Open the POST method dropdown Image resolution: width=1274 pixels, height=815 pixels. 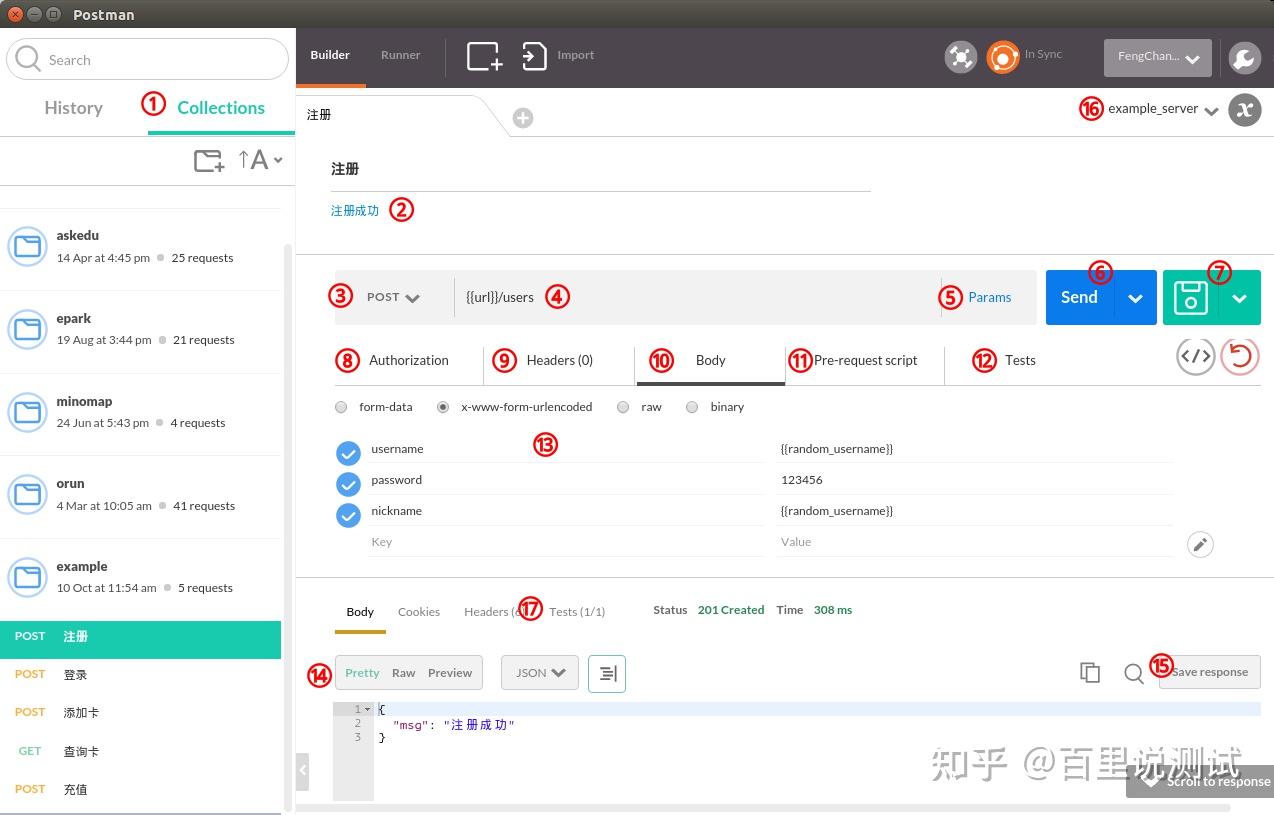point(392,297)
